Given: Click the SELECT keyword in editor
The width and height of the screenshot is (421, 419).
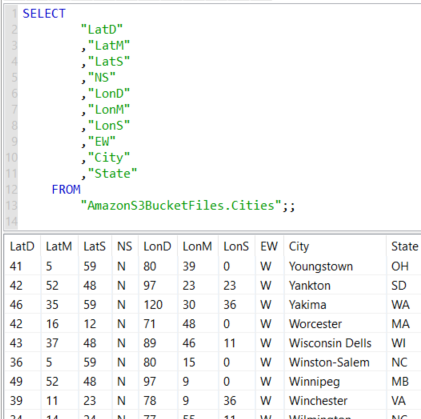Looking at the screenshot, I should click(44, 14).
